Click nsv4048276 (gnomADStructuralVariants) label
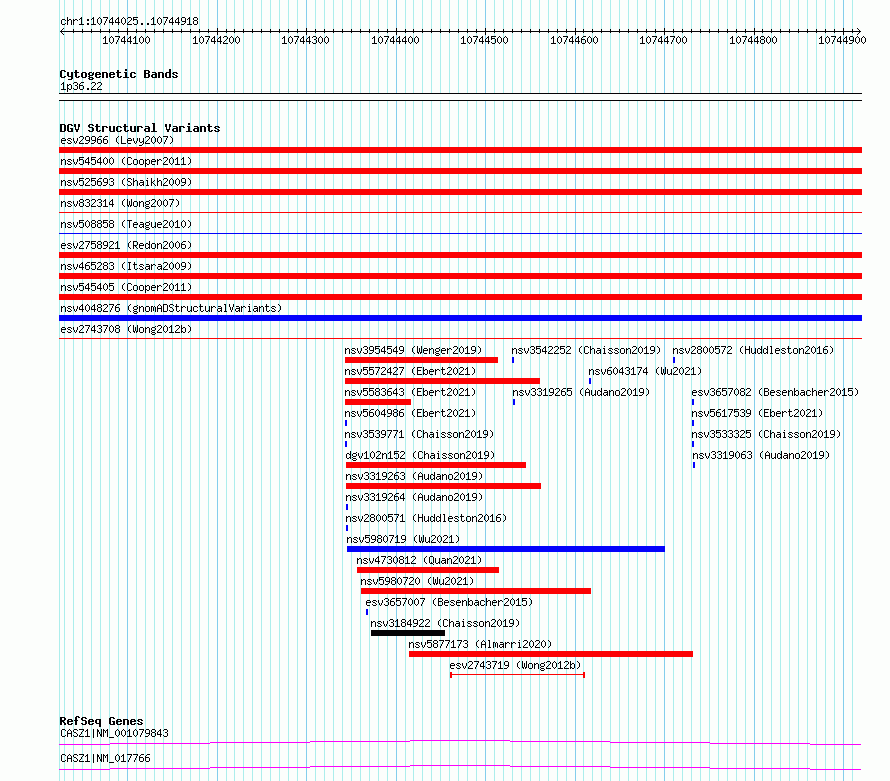Viewport: 890px width, 781px height. (x=171, y=308)
